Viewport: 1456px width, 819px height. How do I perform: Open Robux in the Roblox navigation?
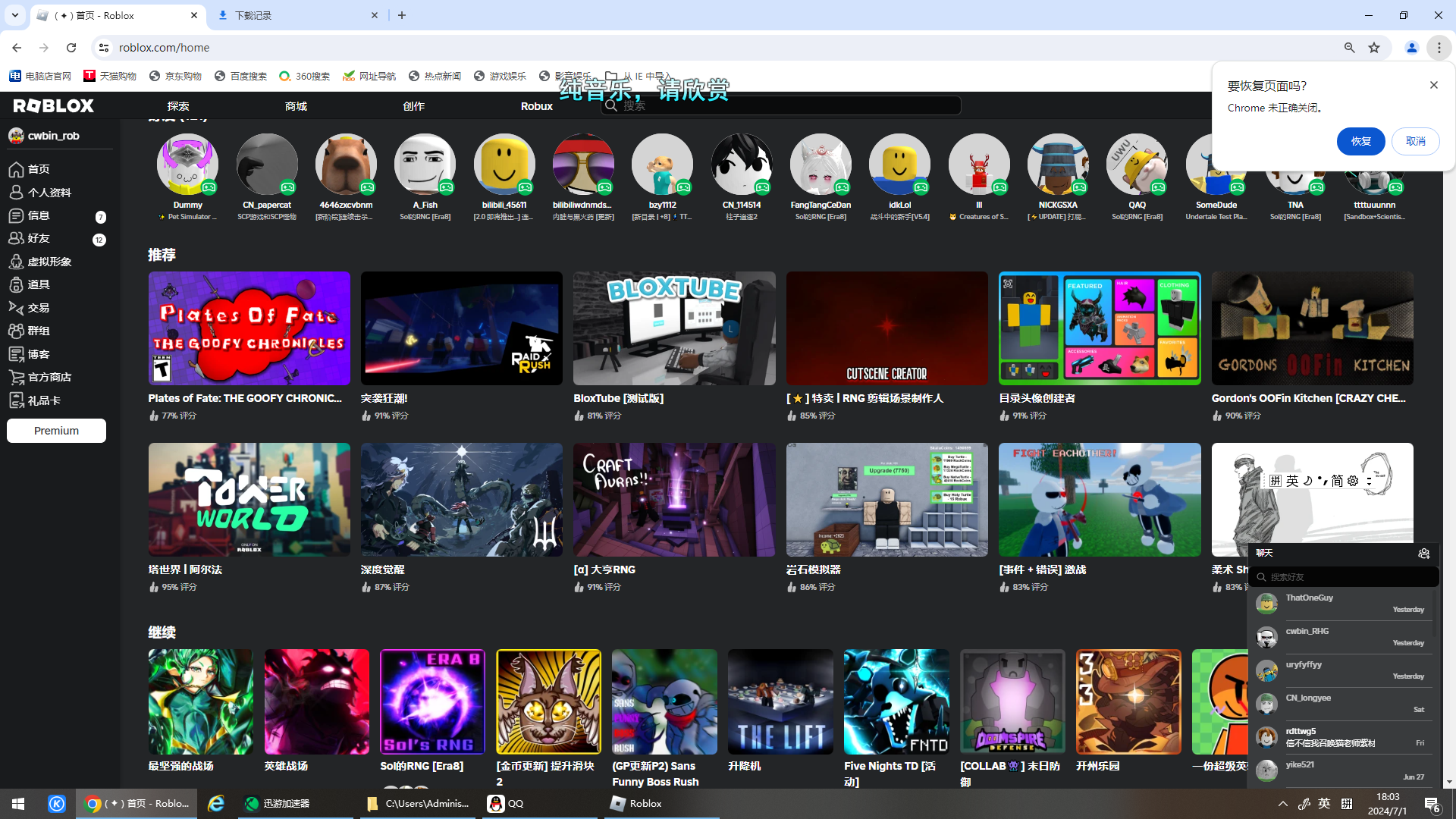coord(537,106)
